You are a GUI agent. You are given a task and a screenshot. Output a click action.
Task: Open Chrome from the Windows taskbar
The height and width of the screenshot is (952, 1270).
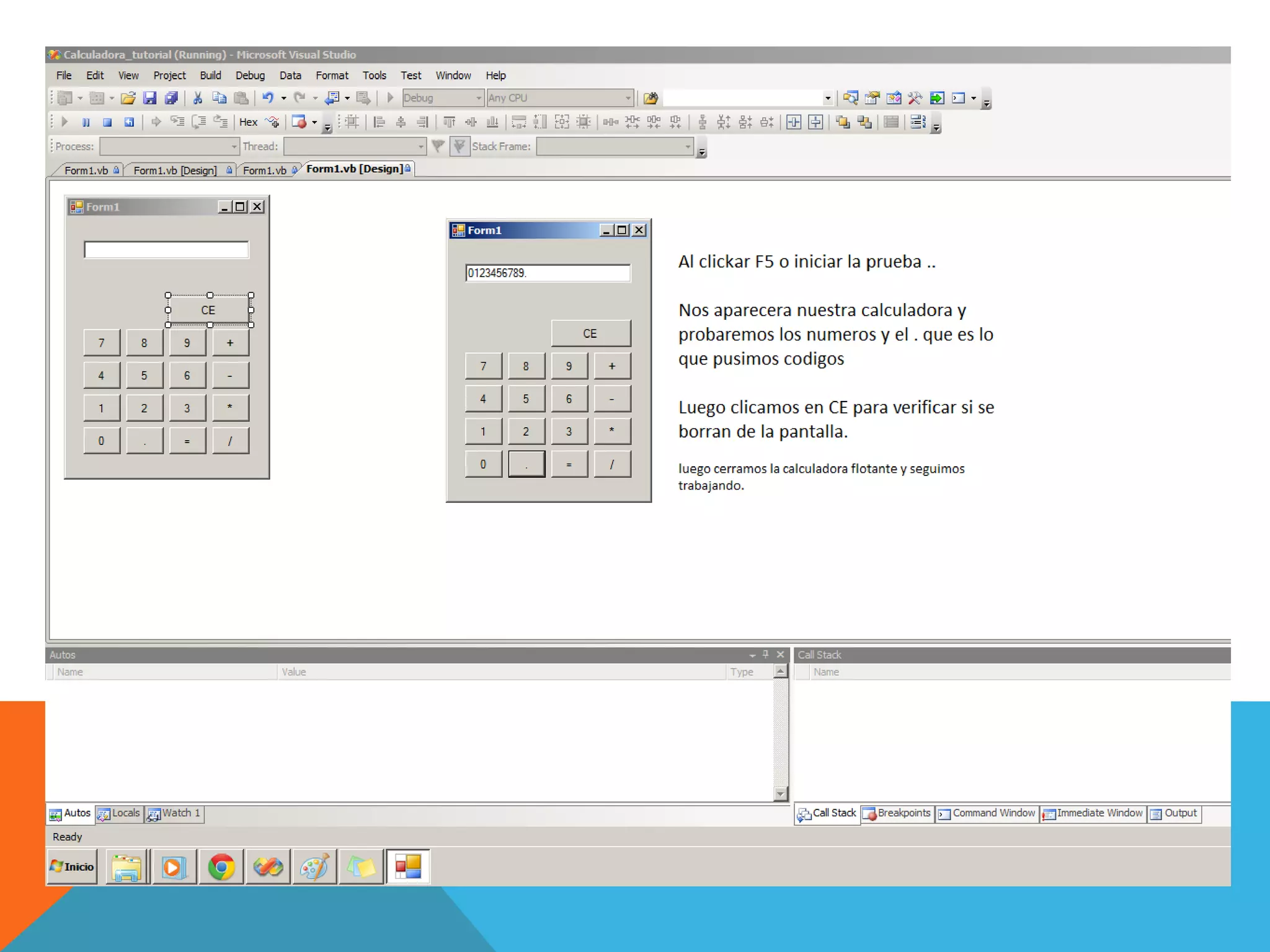tap(221, 866)
